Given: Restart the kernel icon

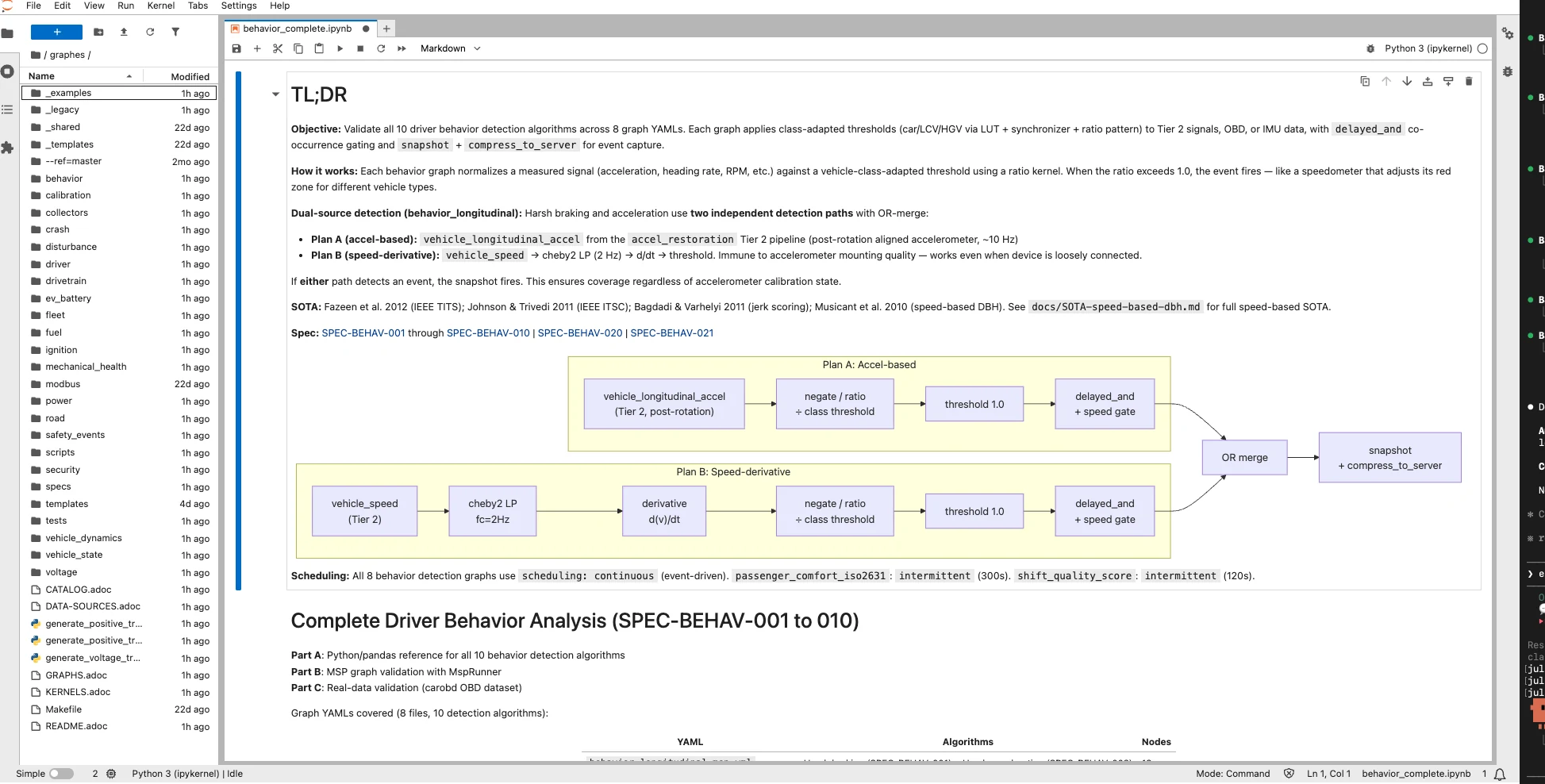Looking at the screenshot, I should pos(381,48).
